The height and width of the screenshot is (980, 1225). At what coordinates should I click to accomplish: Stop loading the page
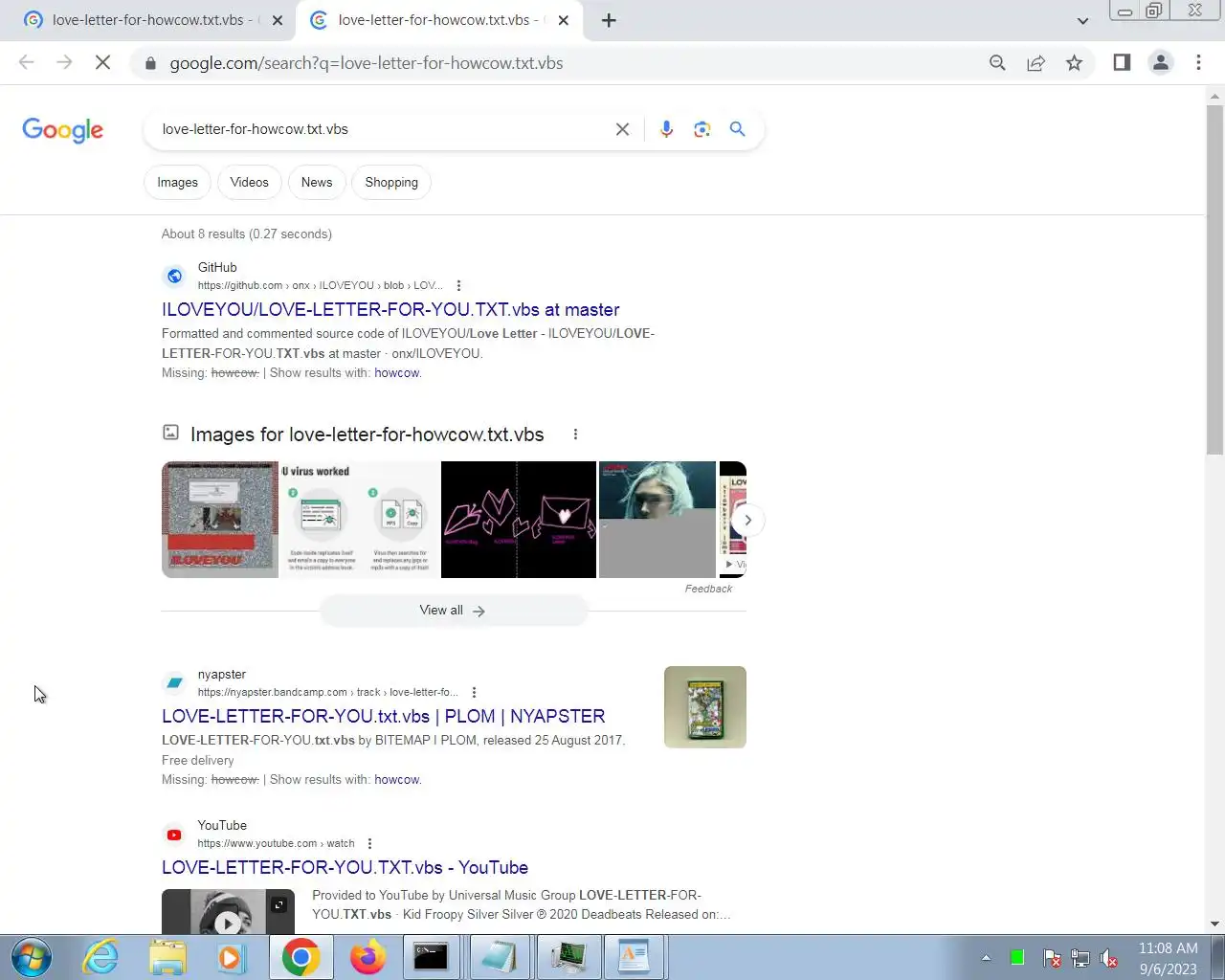(103, 63)
